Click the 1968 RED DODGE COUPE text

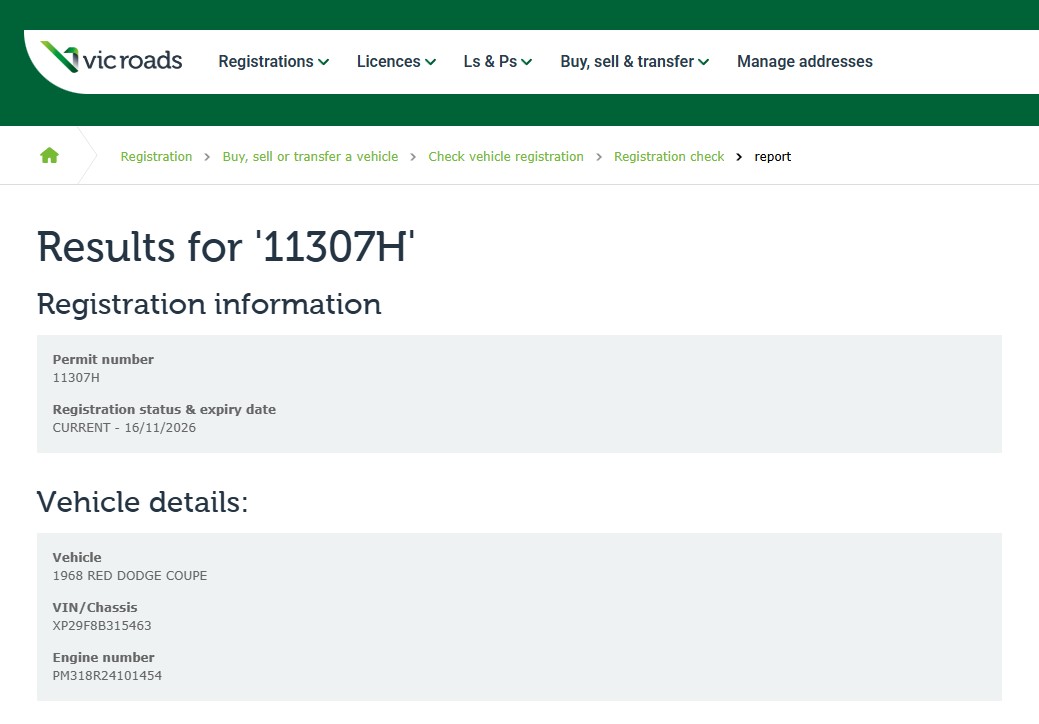tap(129, 576)
